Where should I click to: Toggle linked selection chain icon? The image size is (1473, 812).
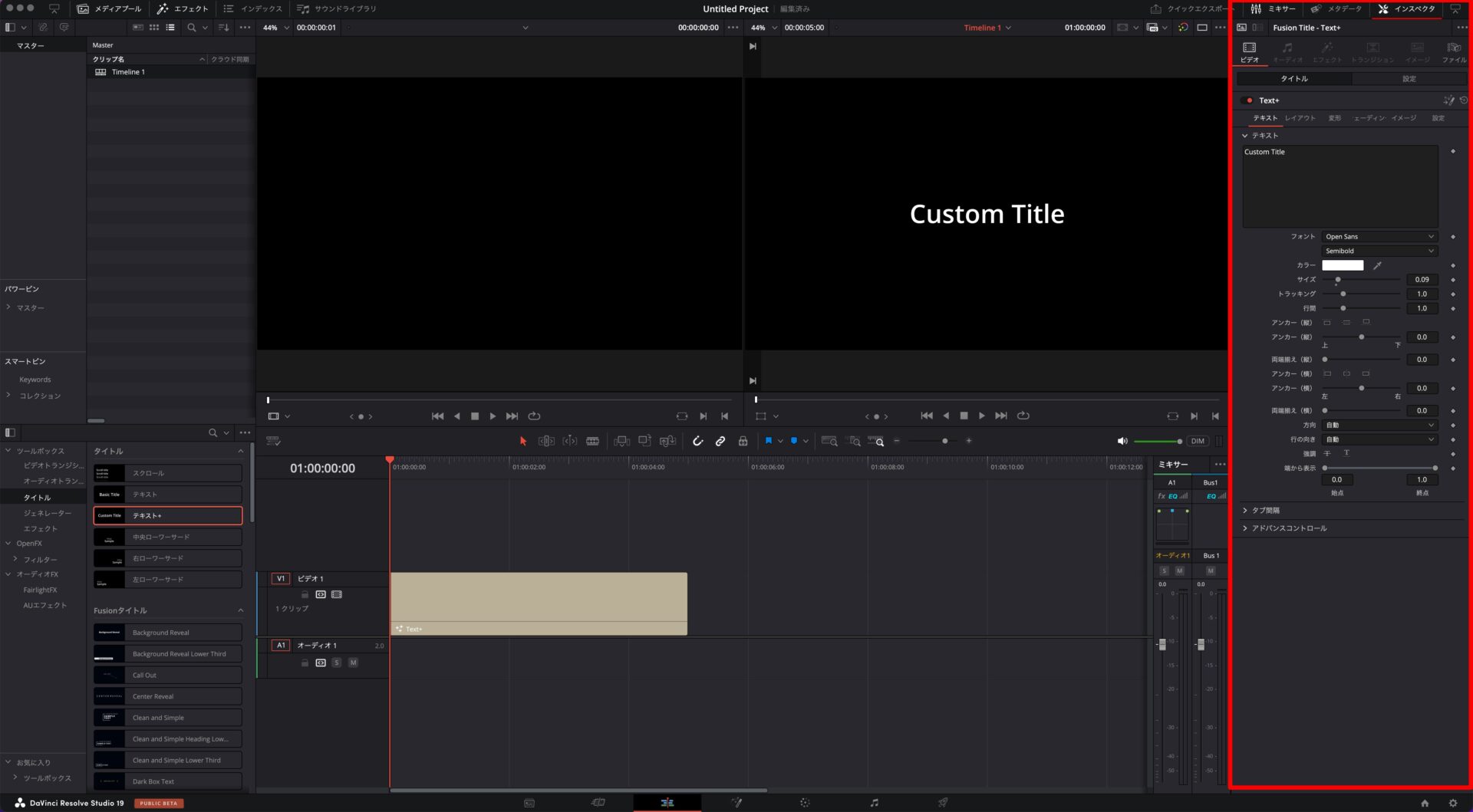coord(720,441)
